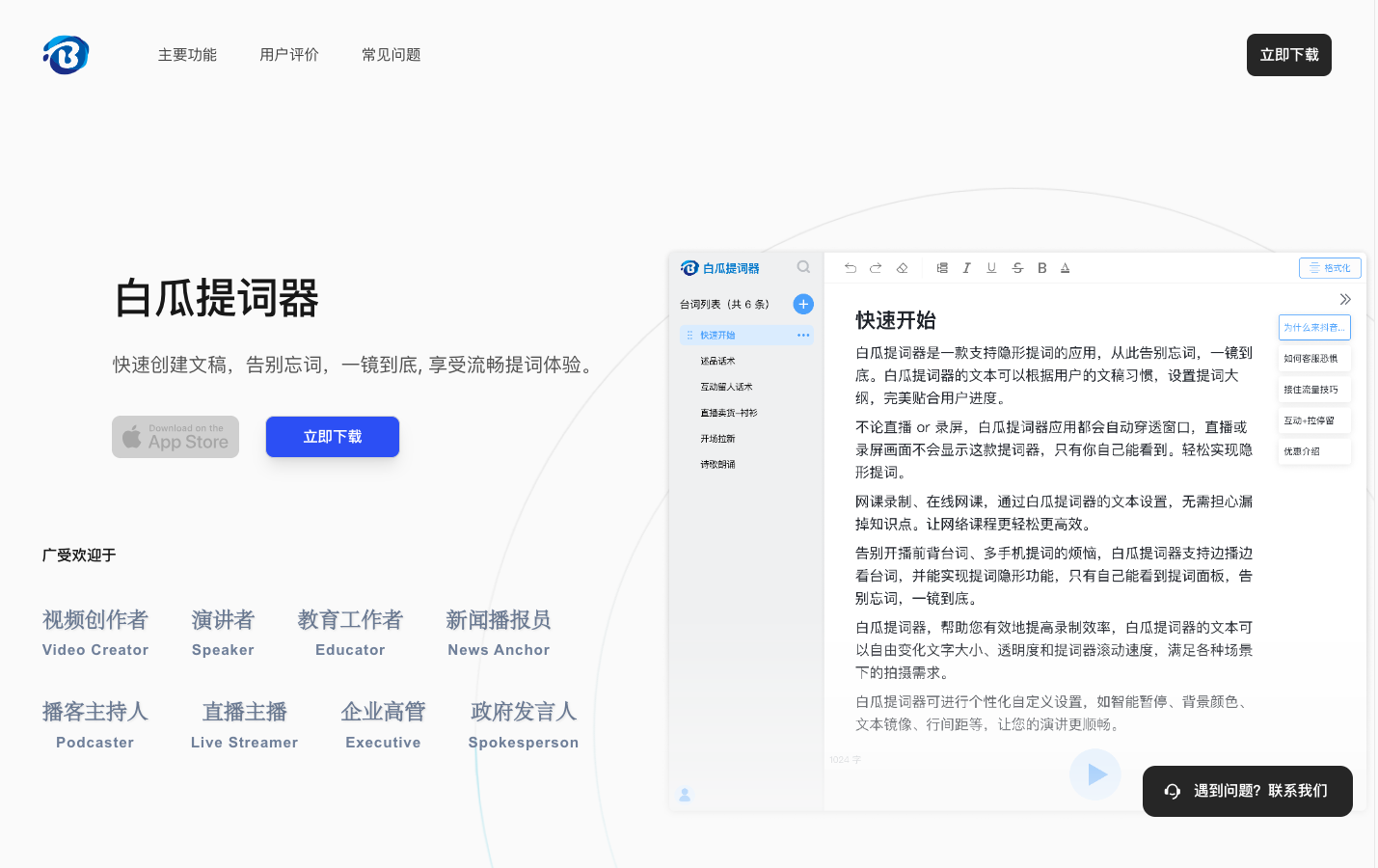
Task: Open the text color picker icon
Action: [1065, 268]
